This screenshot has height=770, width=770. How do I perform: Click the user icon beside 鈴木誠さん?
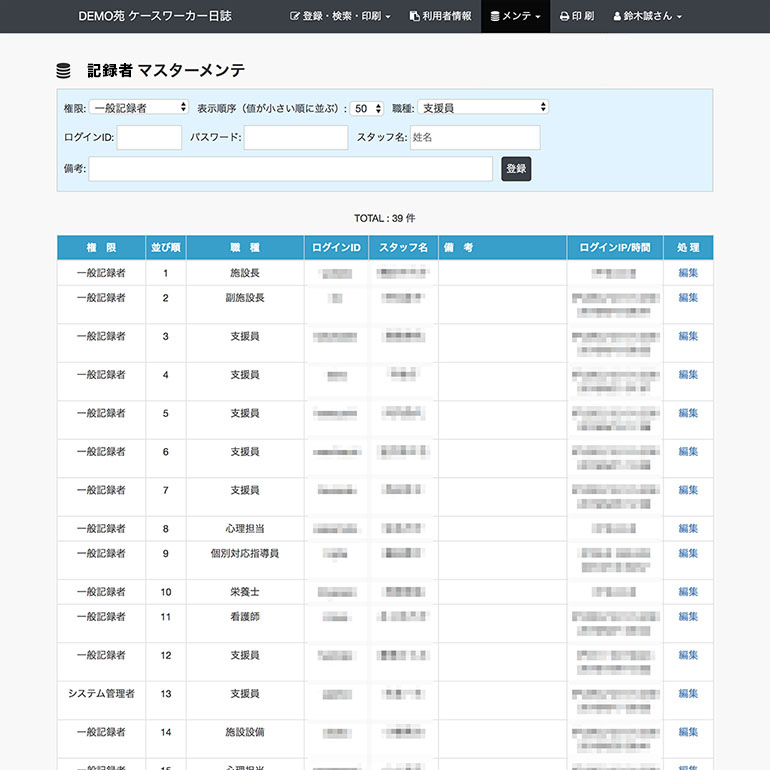(x=617, y=16)
